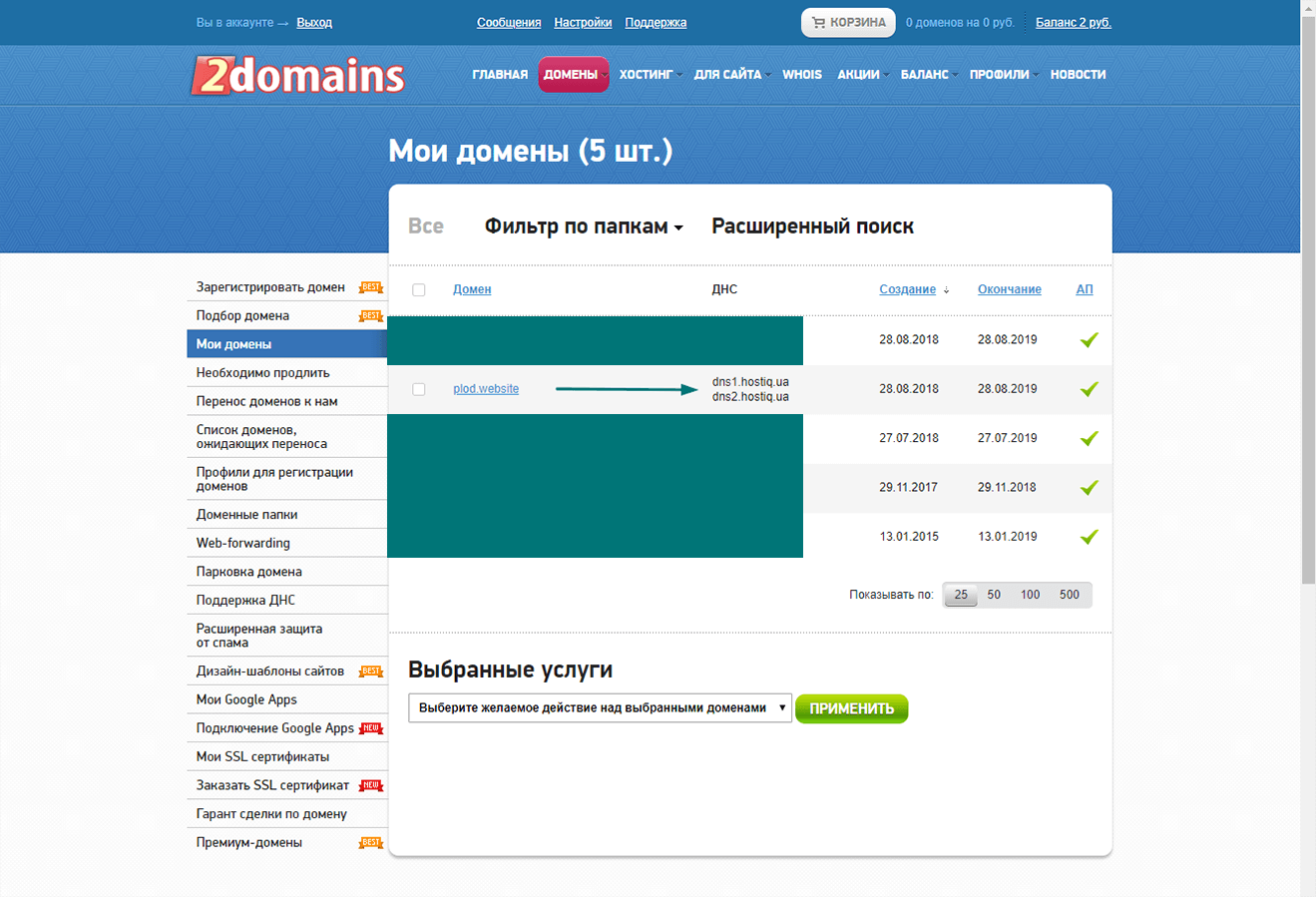
Task: Click NEW badge beside Заказать SSL сертификат
Action: 371,785
